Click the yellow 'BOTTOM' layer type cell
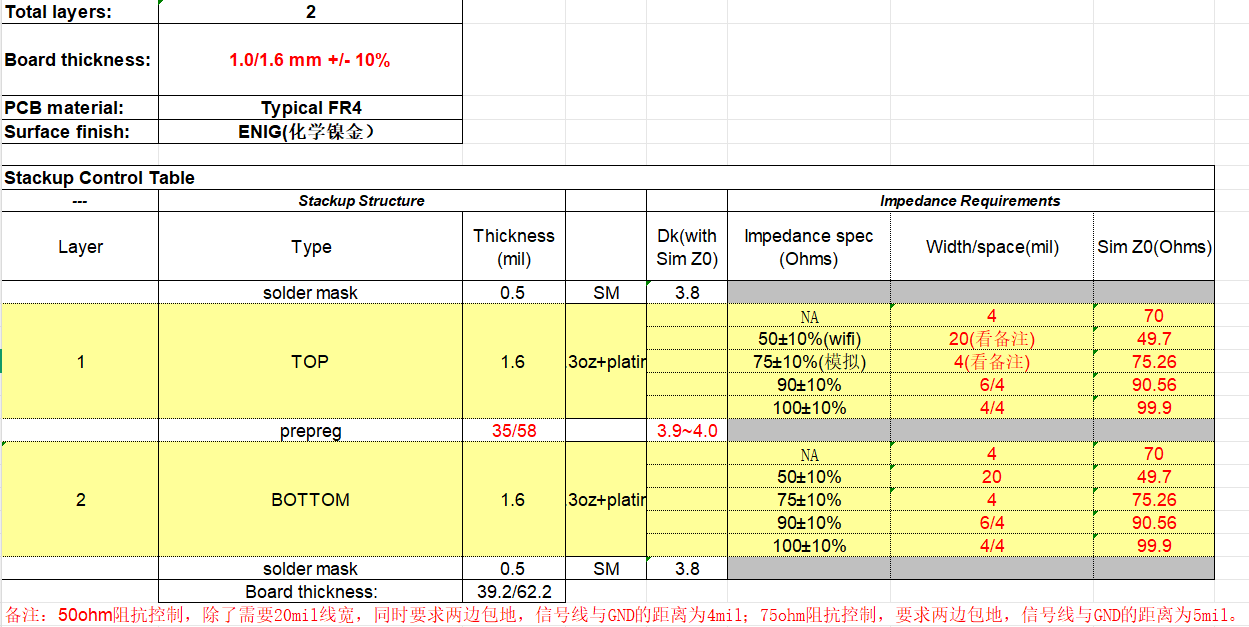Viewport: 1249px width, 627px height. coord(310,499)
